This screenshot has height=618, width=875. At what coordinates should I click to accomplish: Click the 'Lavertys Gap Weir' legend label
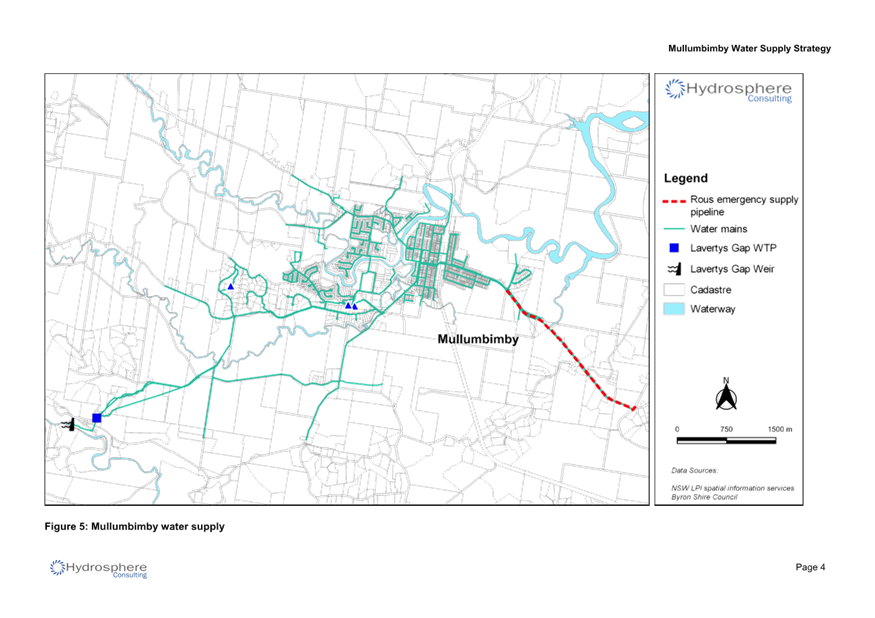(732, 269)
